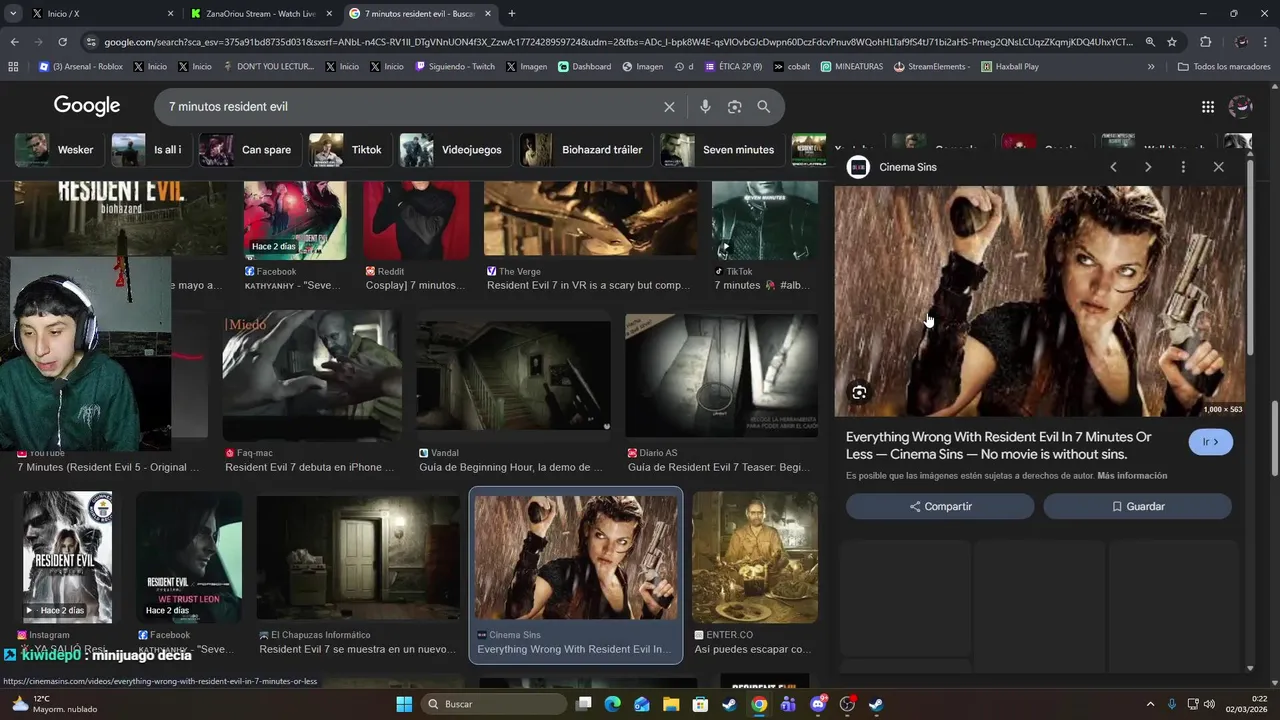Open Microsoft Edge from the taskbar
This screenshot has height=720, width=1280.
(612, 704)
